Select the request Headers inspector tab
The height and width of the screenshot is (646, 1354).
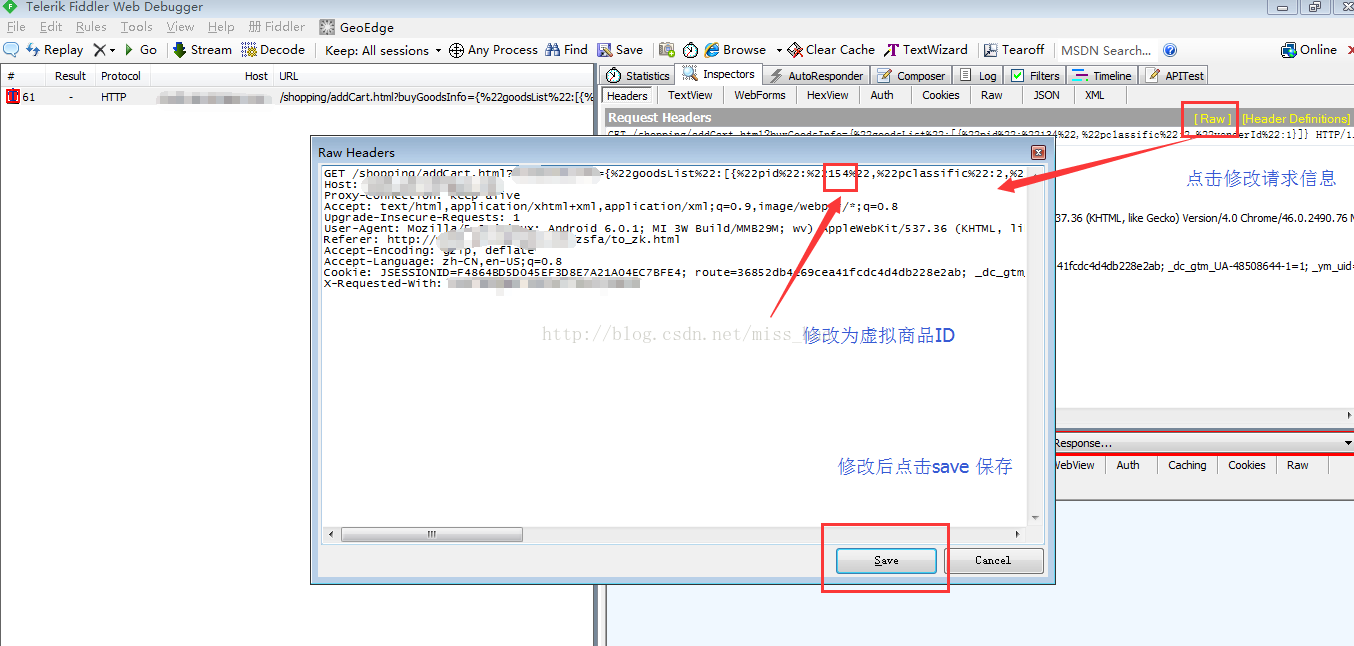[627, 95]
